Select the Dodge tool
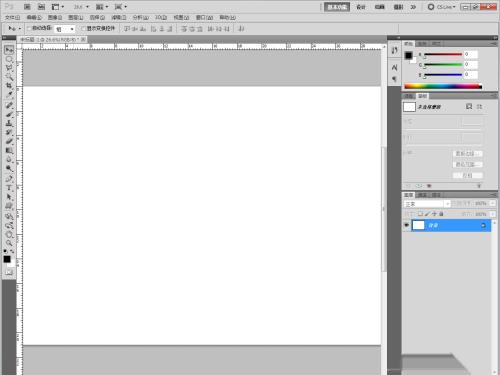This screenshot has height=375, width=500. (9, 169)
